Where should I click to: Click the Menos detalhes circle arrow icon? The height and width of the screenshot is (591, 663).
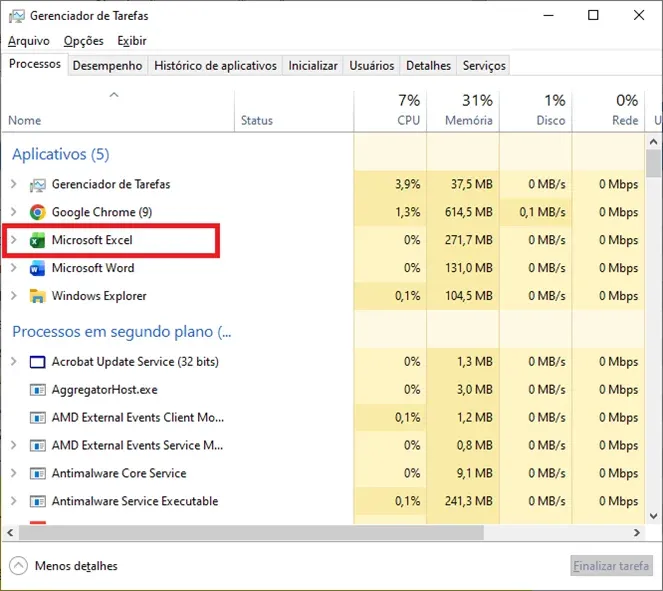pyautogui.click(x=18, y=566)
